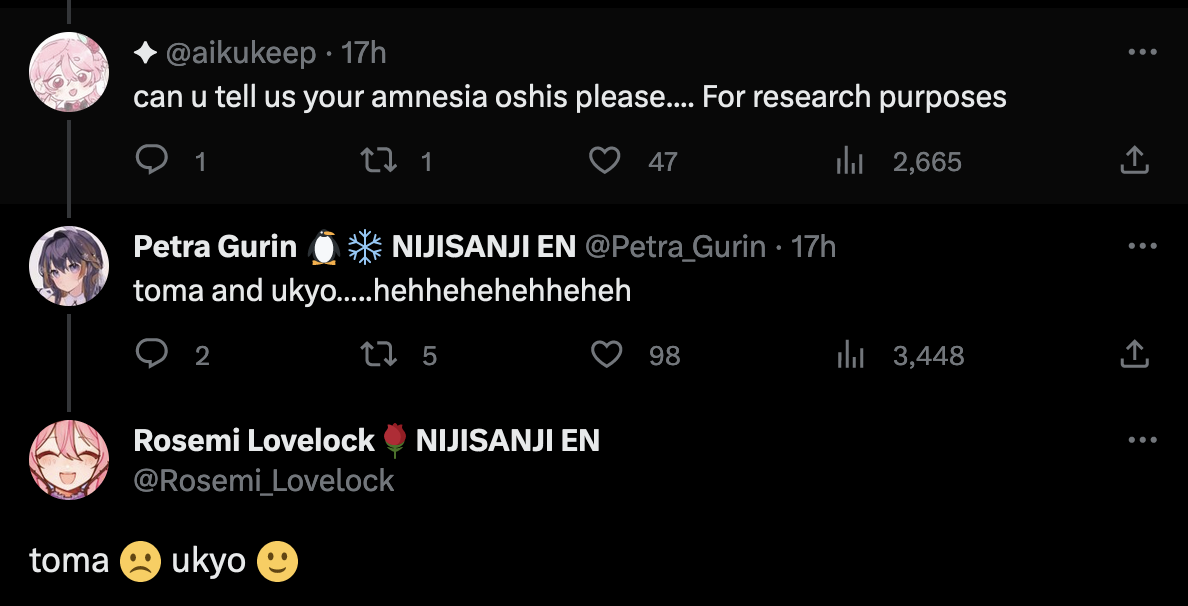Reply to the @aikukeep tweet

152,161
